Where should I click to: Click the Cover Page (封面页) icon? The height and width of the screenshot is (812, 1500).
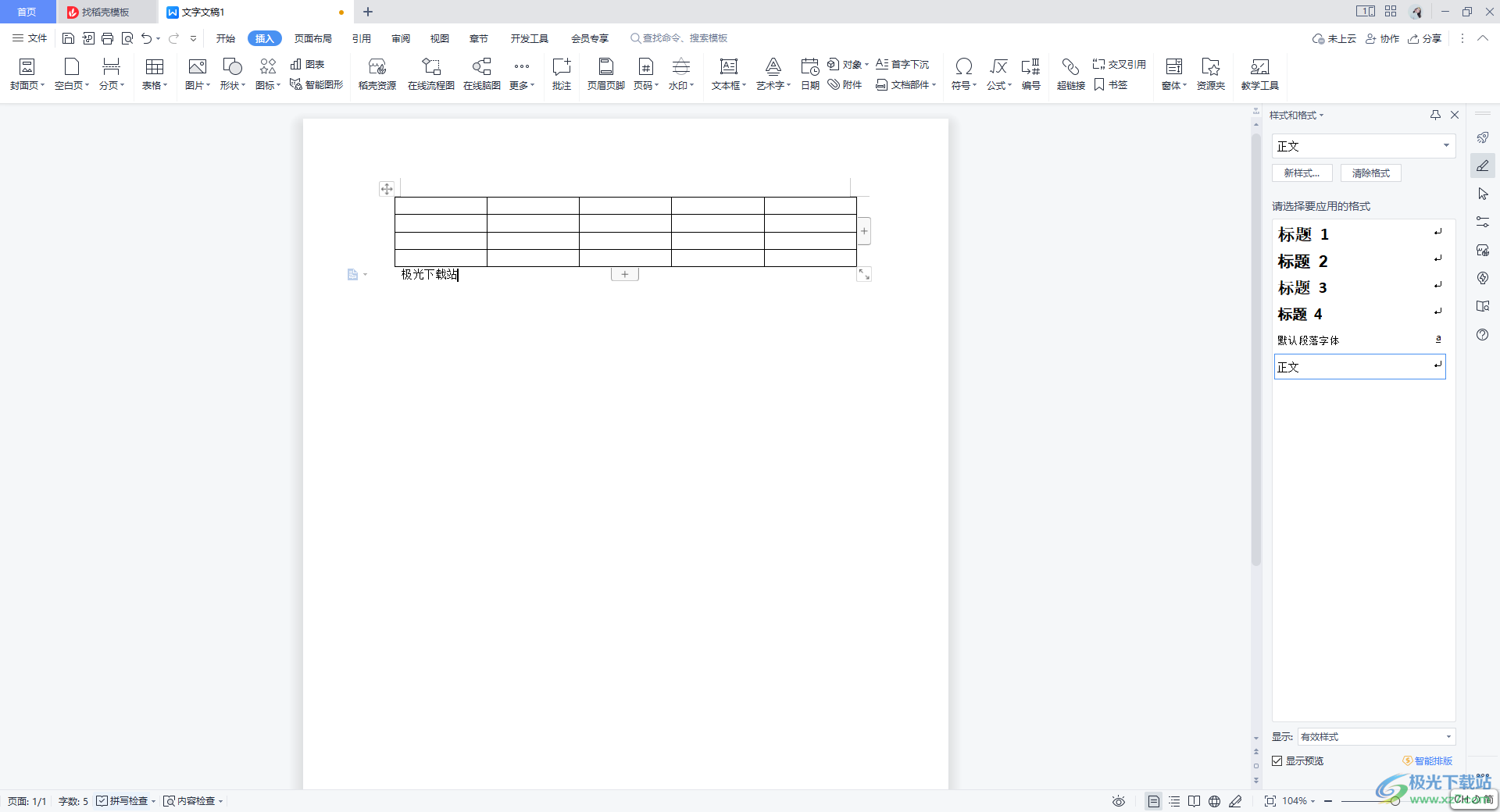pyautogui.click(x=27, y=67)
